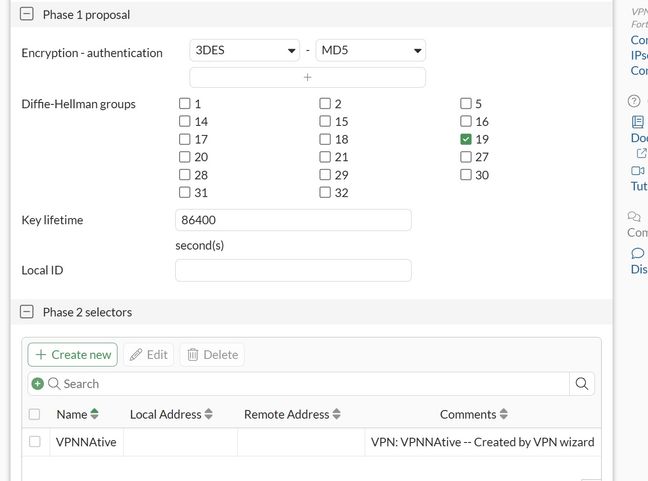Add another encryption-authentication proposal row

pos(307,77)
